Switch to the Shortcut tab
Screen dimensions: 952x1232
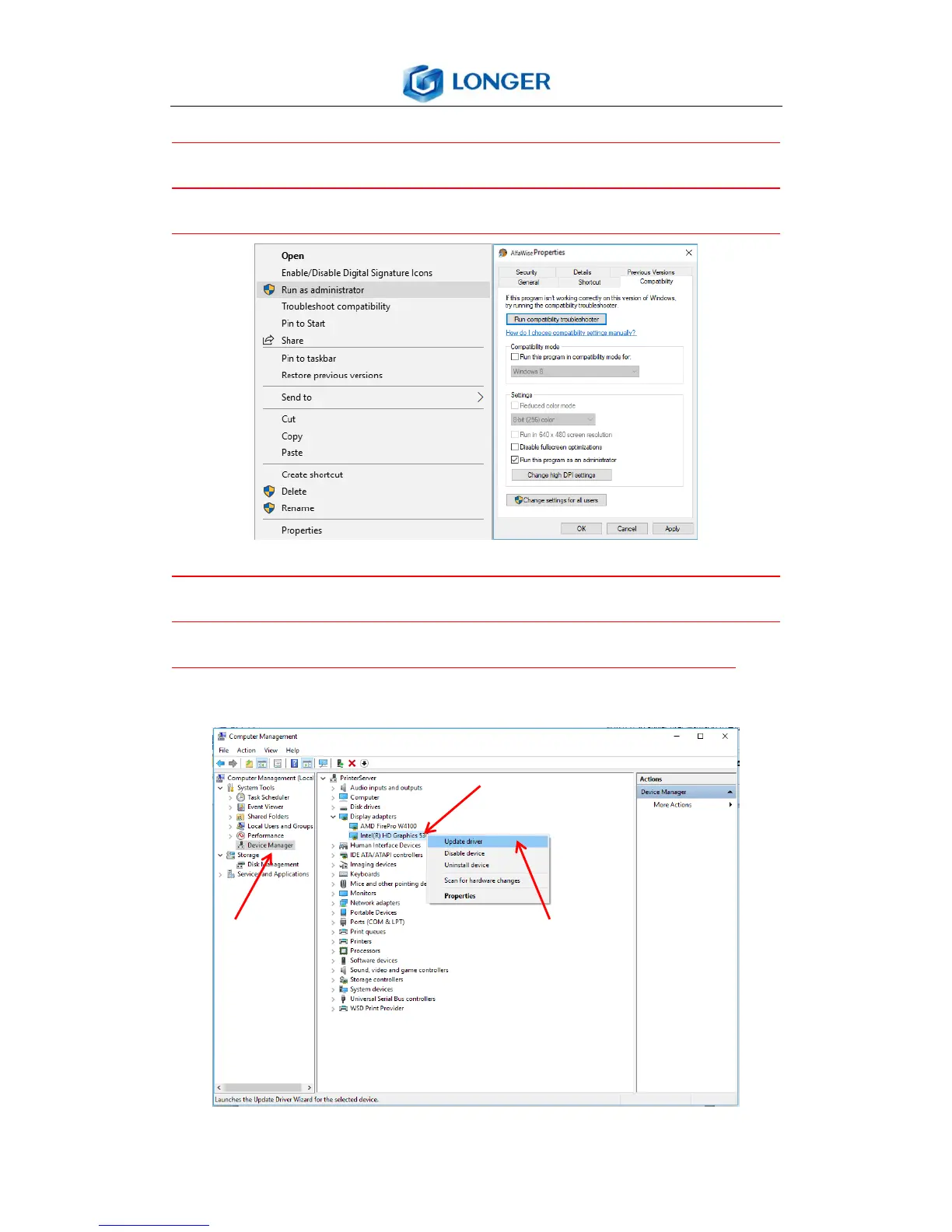589,282
